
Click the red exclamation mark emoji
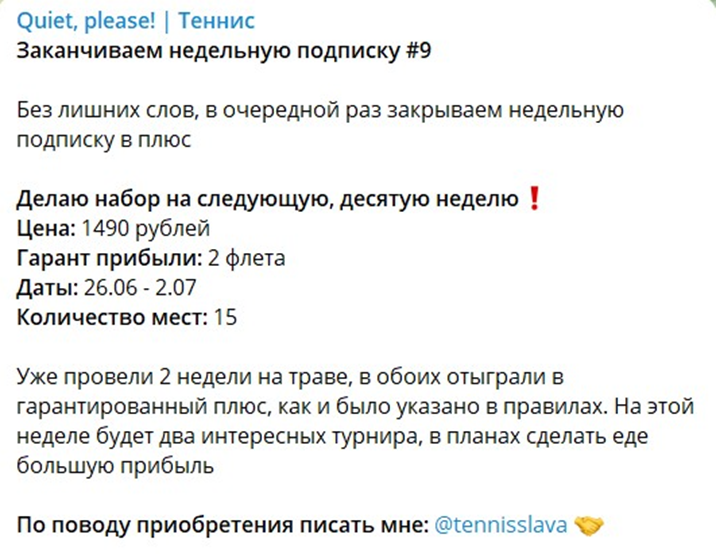533,200
